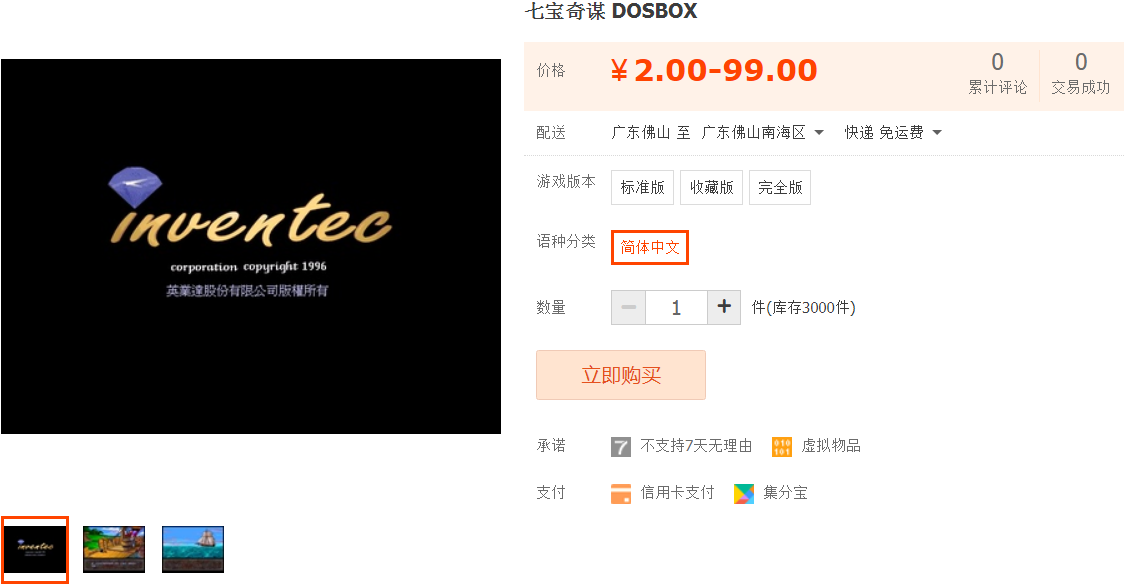Image resolution: width=1128 pixels, height=586 pixels.
Task: Decrease quantity with the minus button
Action: [628, 307]
